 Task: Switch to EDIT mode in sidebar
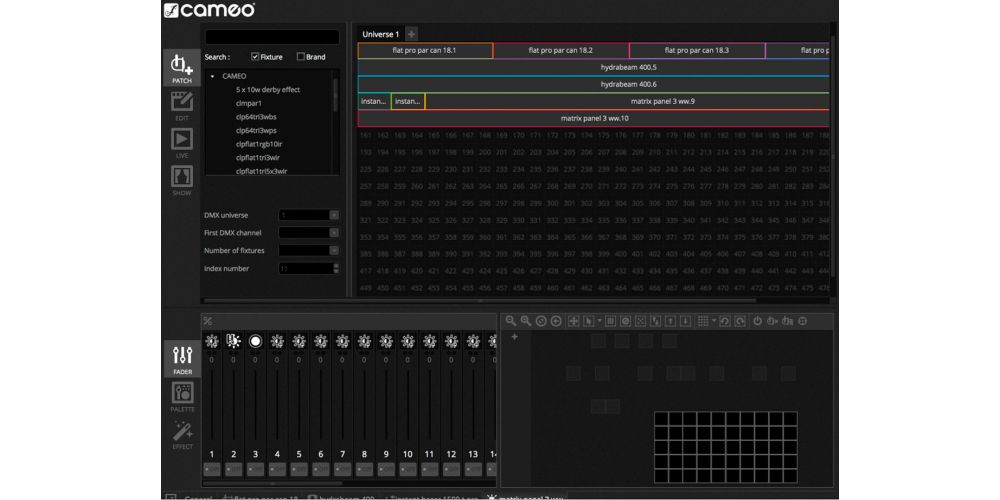[x=182, y=105]
